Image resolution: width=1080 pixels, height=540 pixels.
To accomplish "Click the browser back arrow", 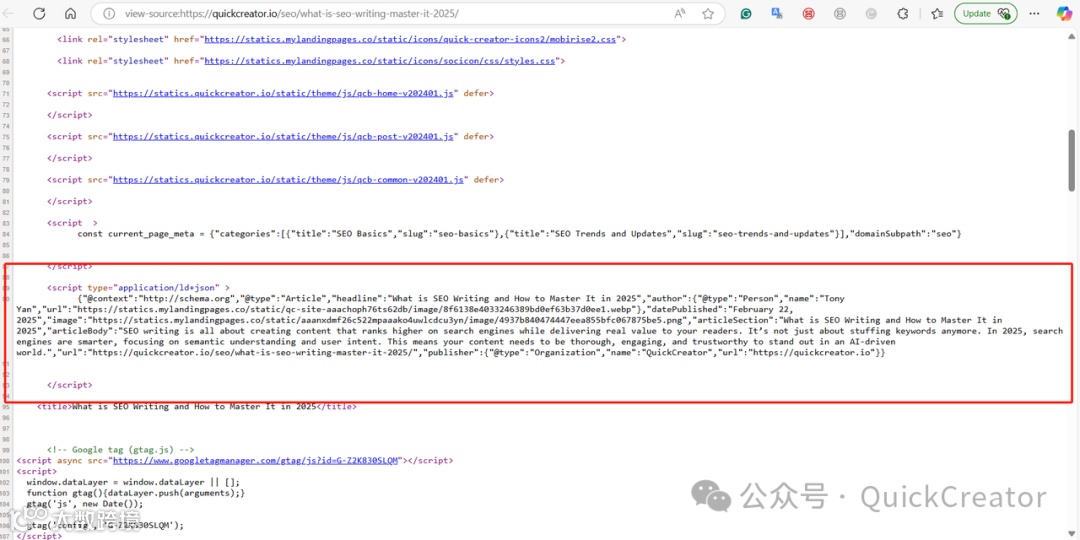I will (x=10, y=14).
